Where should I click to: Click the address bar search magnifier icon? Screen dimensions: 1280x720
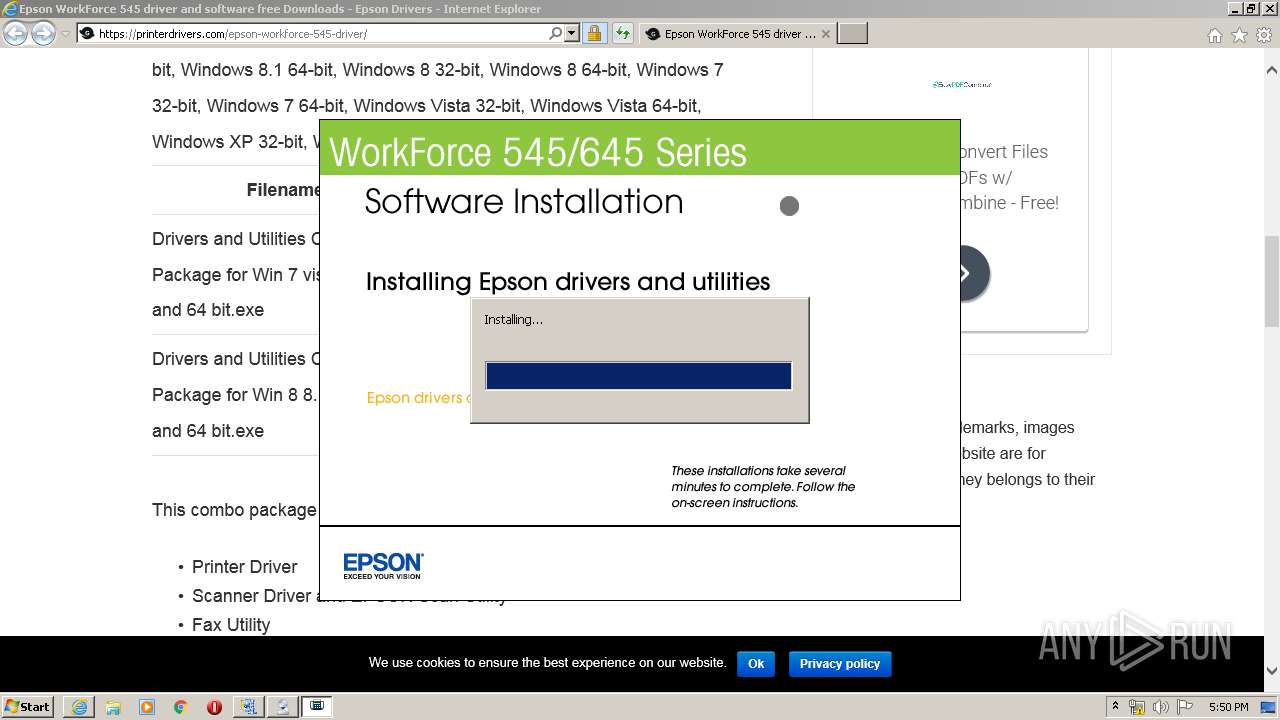pos(555,34)
